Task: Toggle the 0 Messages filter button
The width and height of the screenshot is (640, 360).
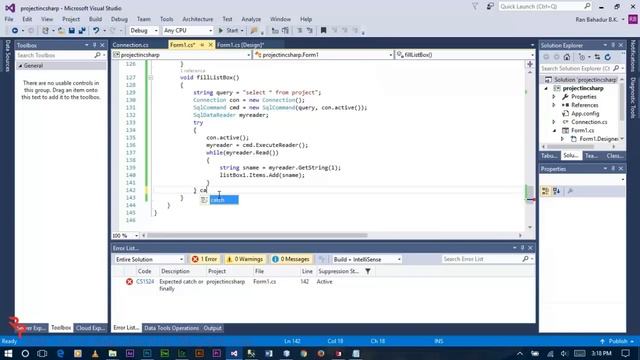Action: click(291, 259)
